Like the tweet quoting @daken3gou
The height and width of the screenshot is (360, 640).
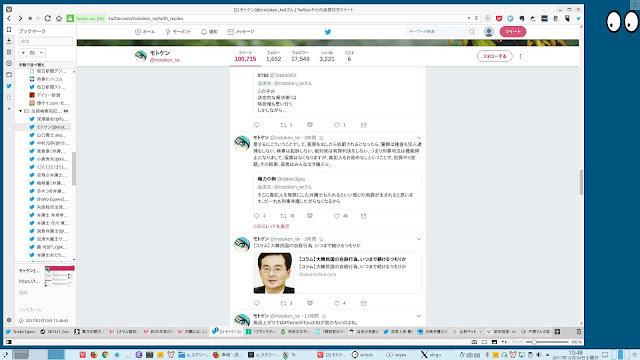coord(337,216)
